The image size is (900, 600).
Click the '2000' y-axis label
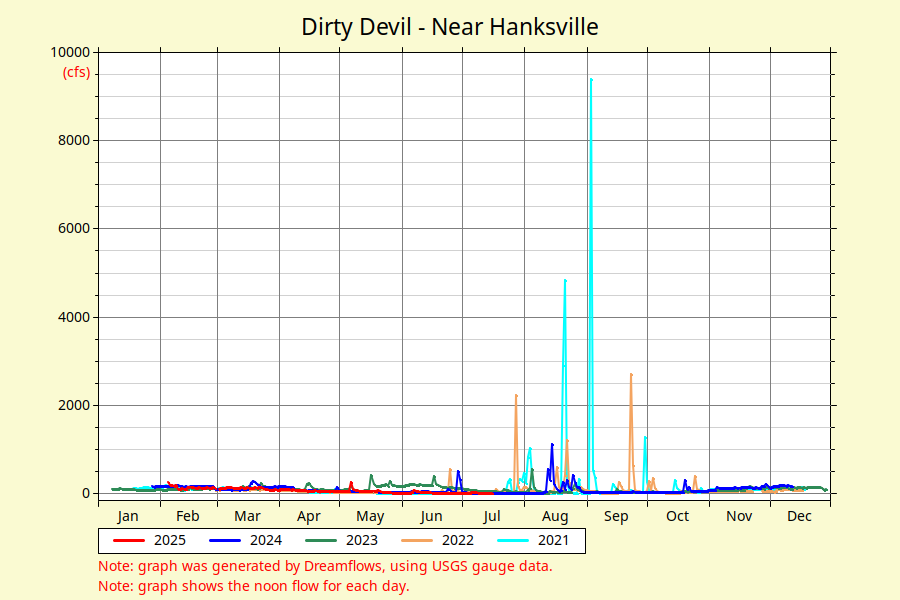[74, 405]
